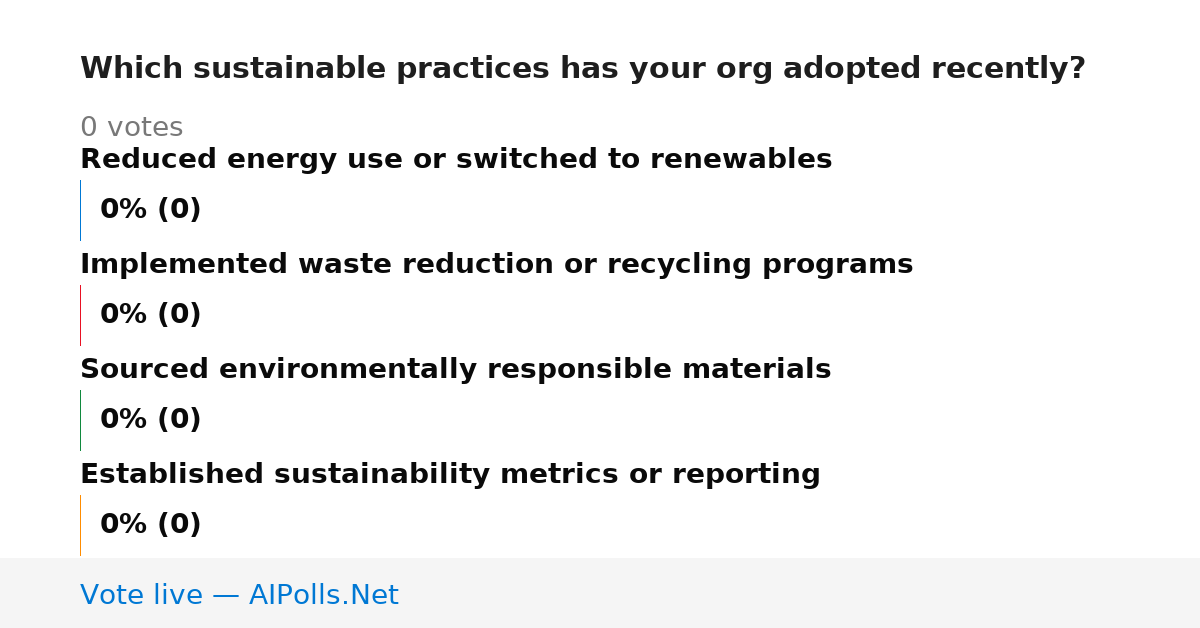
Task: Click the 0% (0) result under reduced energy
Action: pyautogui.click(x=150, y=210)
